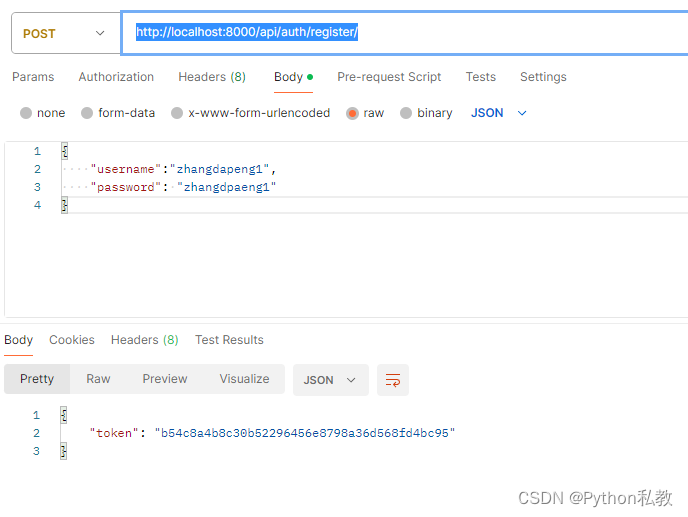The height and width of the screenshot is (517, 688).
Task: Click the closing brace in response body
Action: (64, 451)
